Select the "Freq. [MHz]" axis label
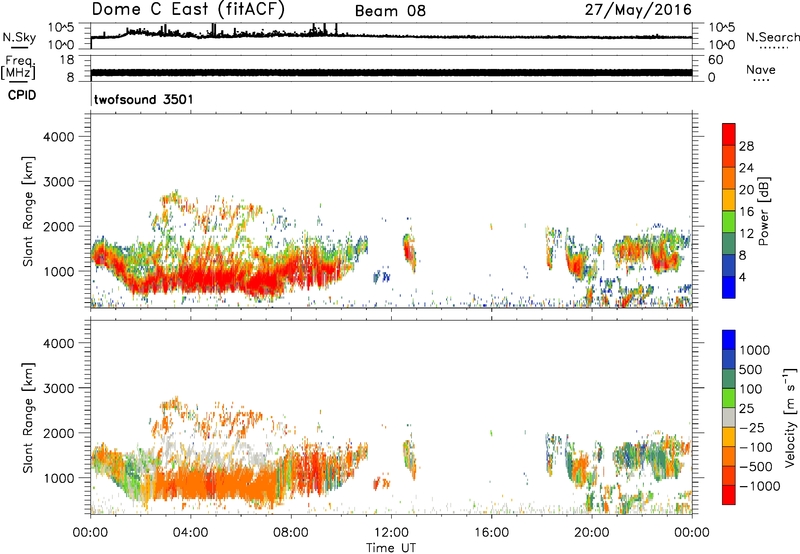The height and width of the screenshot is (554, 800). (x=19, y=68)
